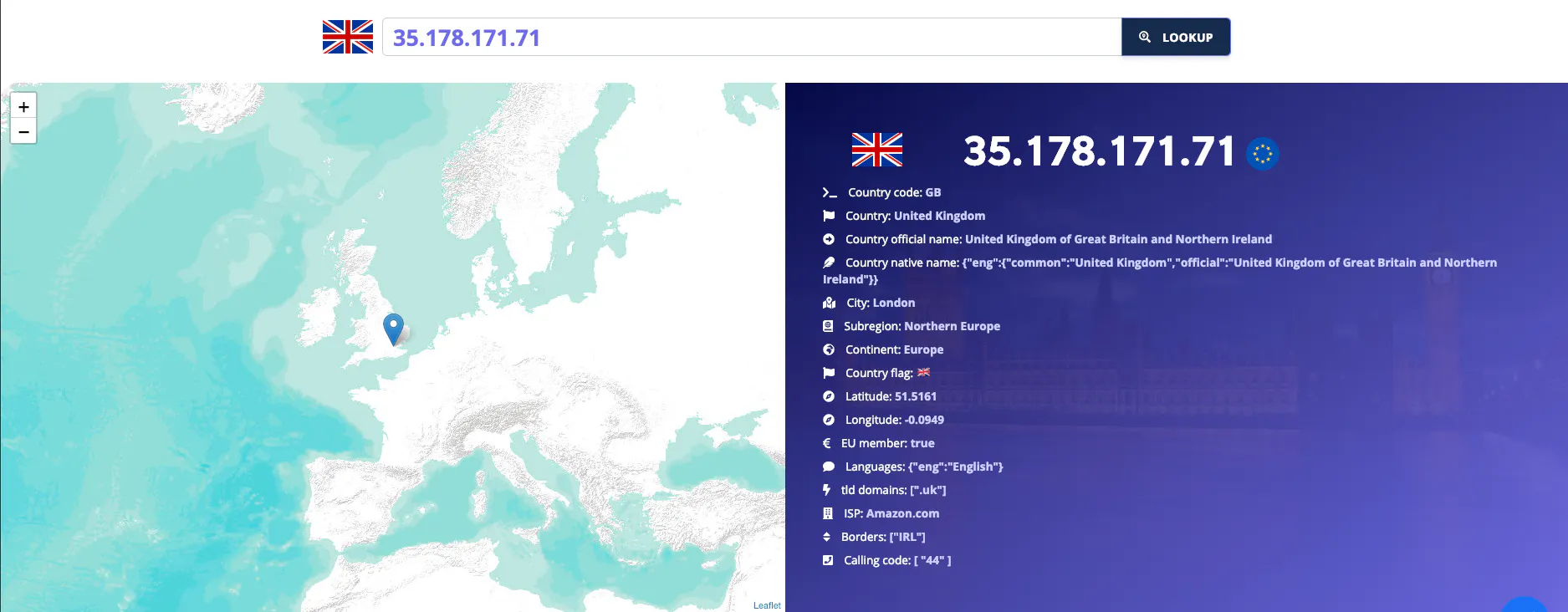Click lightning bolt icon beside tld domains
The image size is (1568, 612).
pyautogui.click(x=826, y=490)
